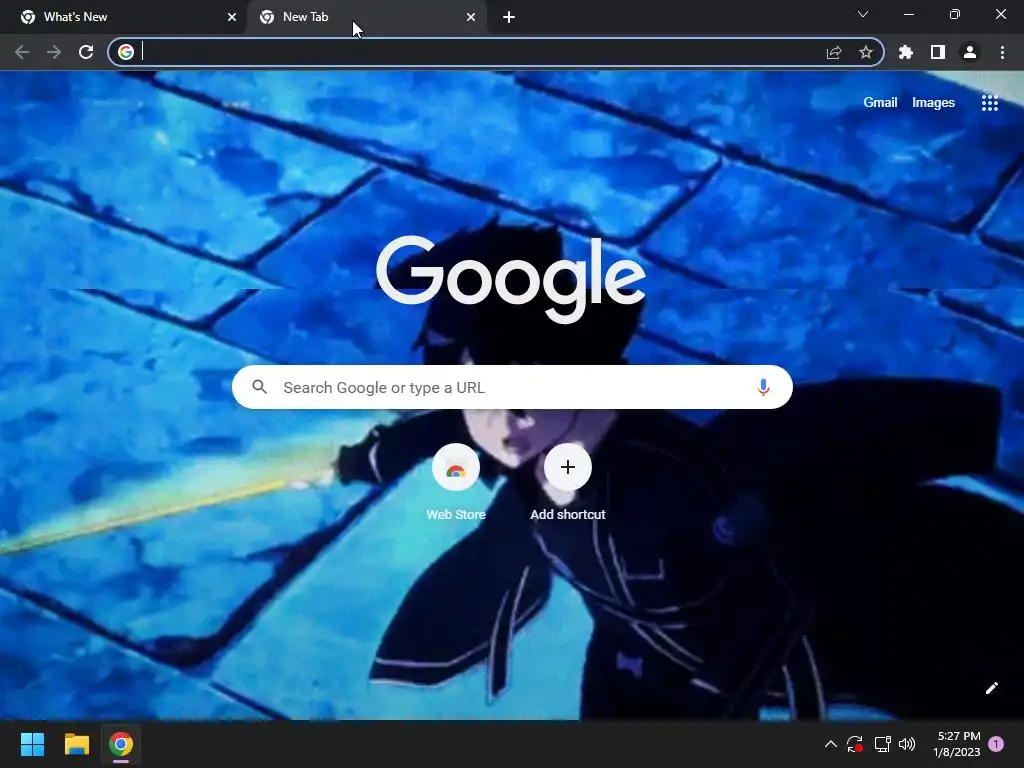Open the Web Store shortcut
This screenshot has height=768, width=1024.
click(x=456, y=483)
